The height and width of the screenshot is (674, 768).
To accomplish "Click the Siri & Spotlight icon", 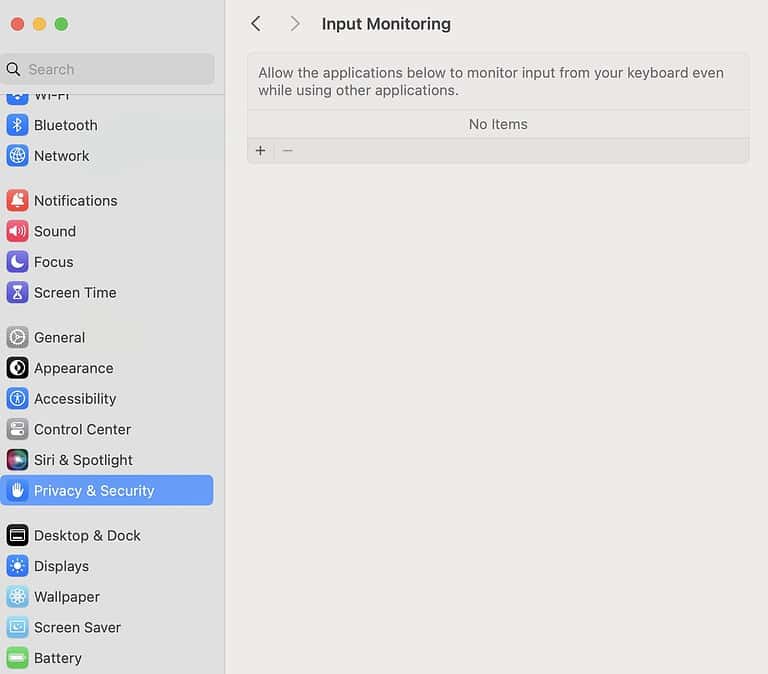I will coord(17,460).
